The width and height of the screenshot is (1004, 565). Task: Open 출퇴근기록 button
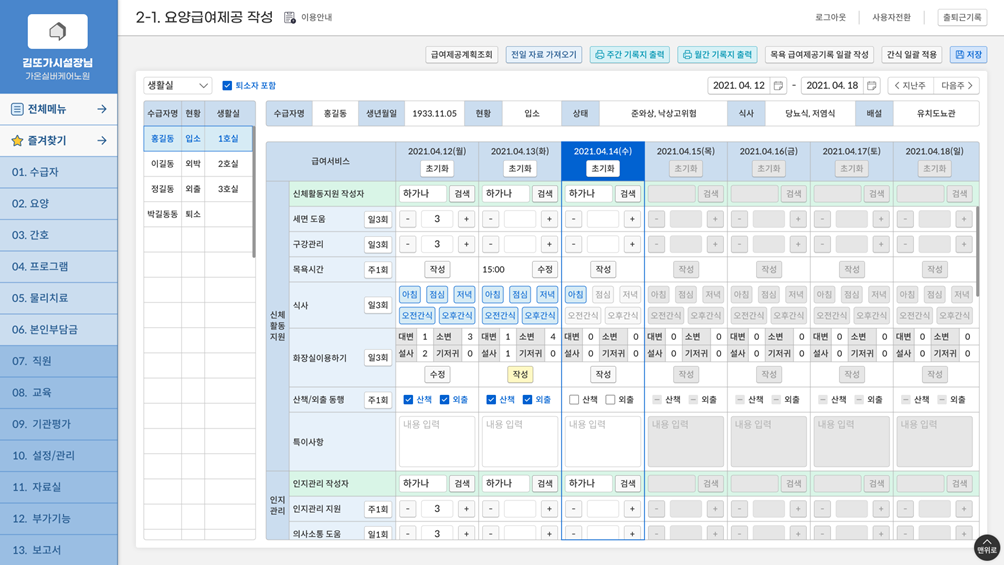coord(962,17)
